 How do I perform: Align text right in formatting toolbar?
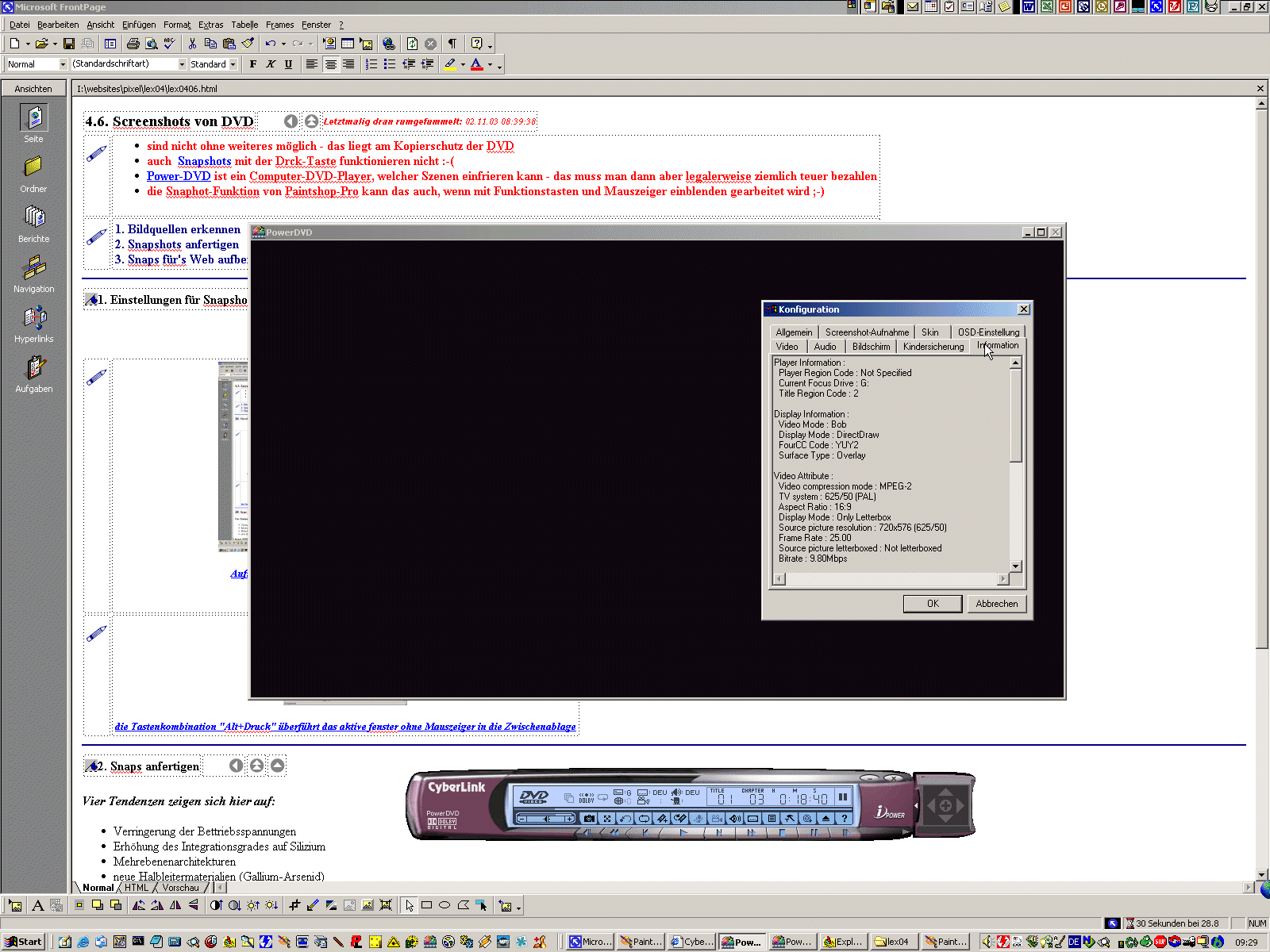(x=348, y=64)
